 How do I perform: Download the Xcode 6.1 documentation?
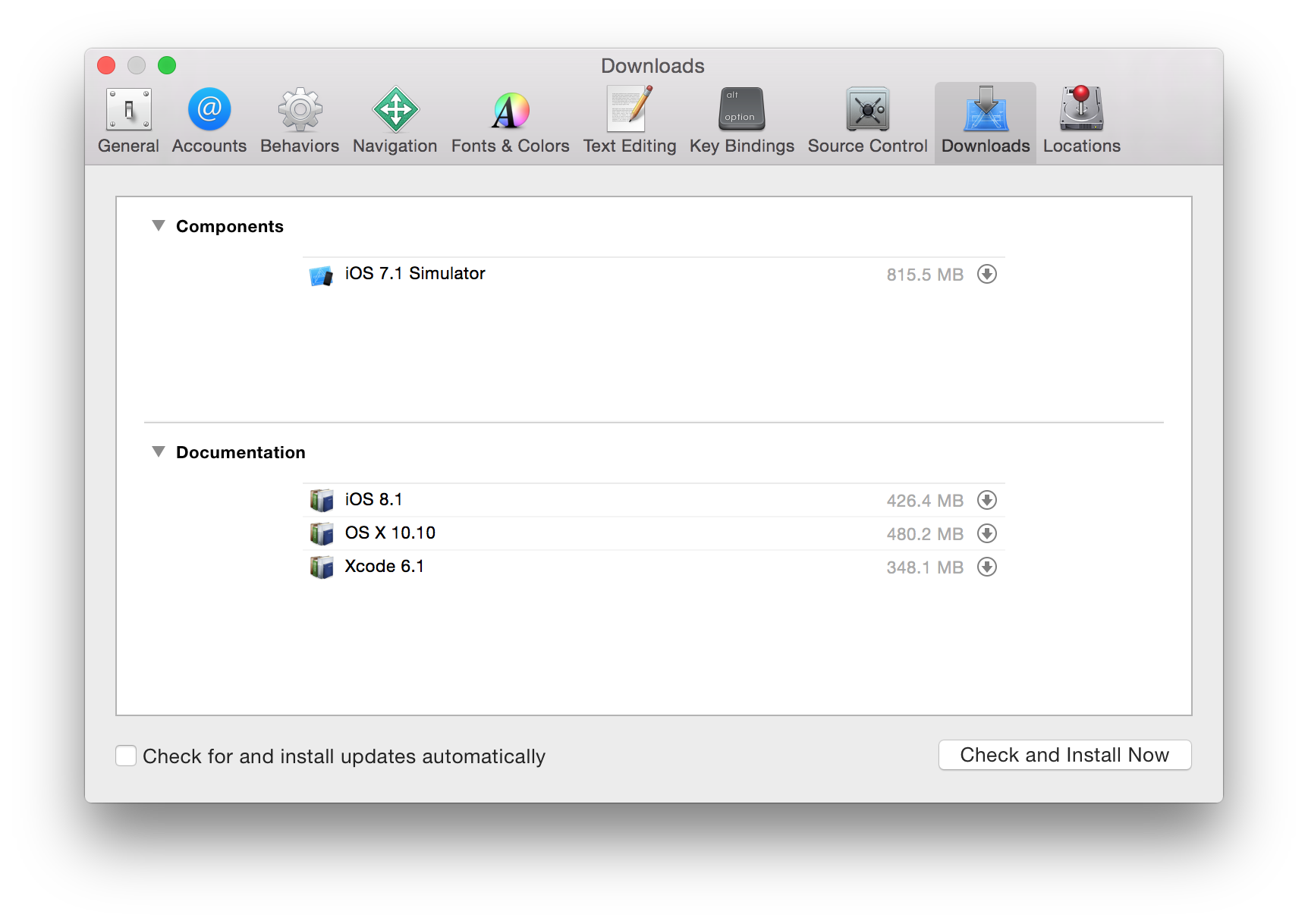(x=987, y=567)
